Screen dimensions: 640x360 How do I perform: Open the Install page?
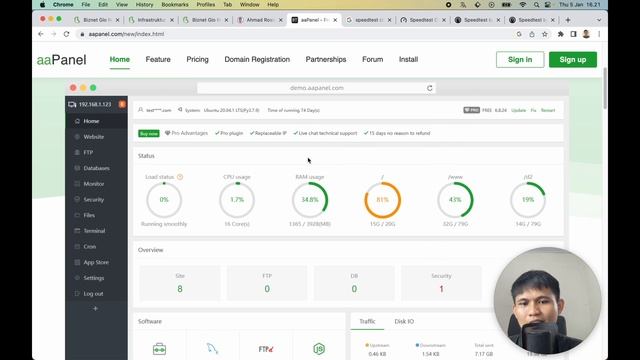(408, 60)
